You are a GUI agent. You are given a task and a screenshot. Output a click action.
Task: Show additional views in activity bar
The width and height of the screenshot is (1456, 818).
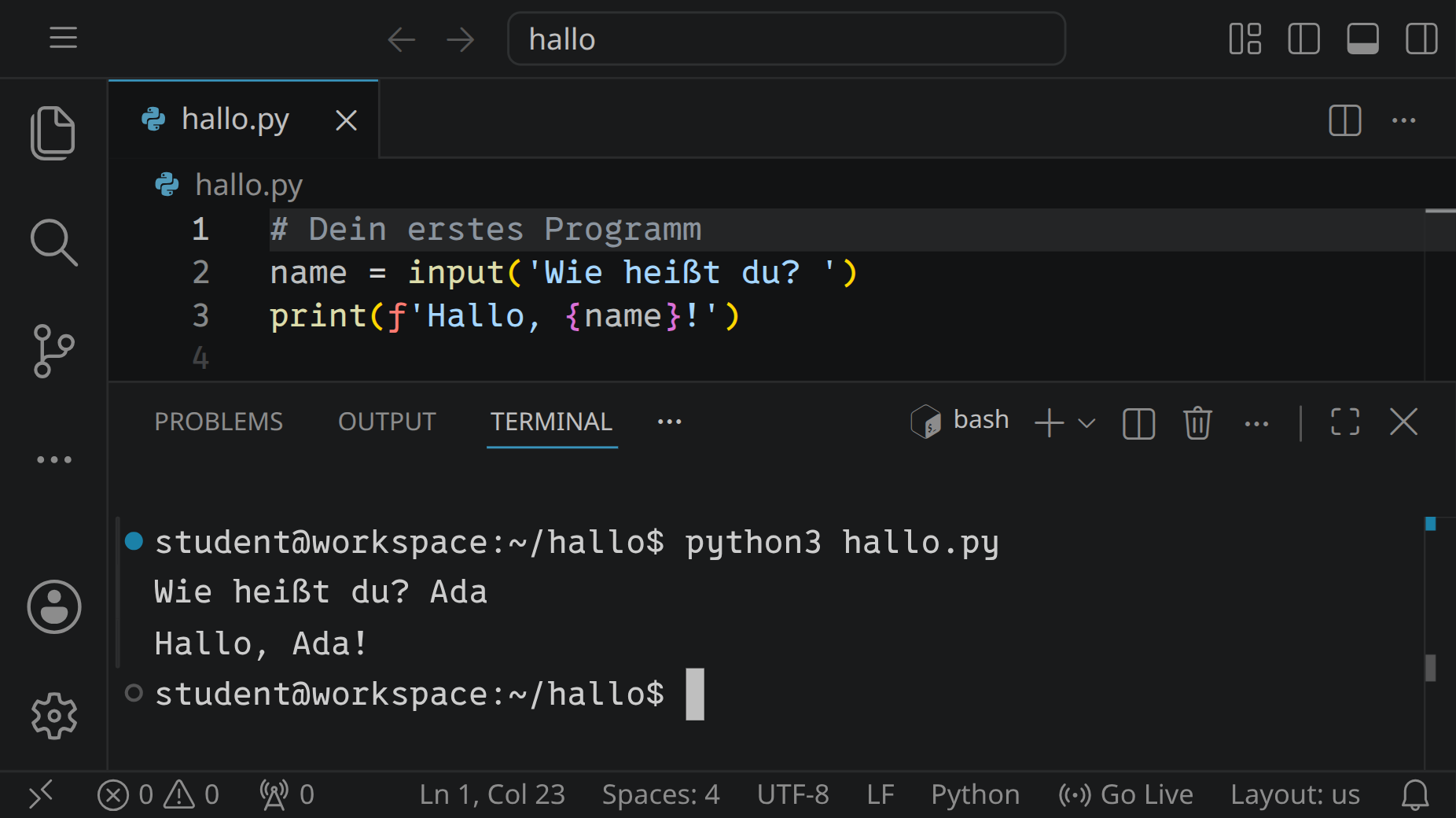coord(53,459)
